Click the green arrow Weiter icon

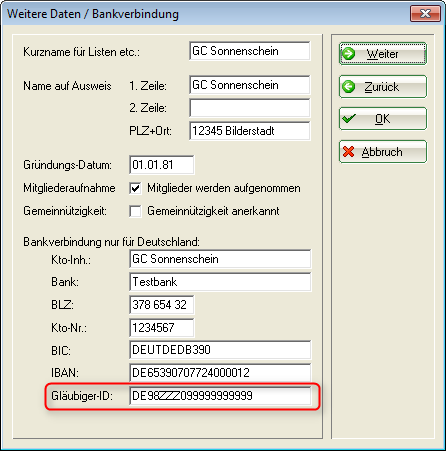click(349, 54)
